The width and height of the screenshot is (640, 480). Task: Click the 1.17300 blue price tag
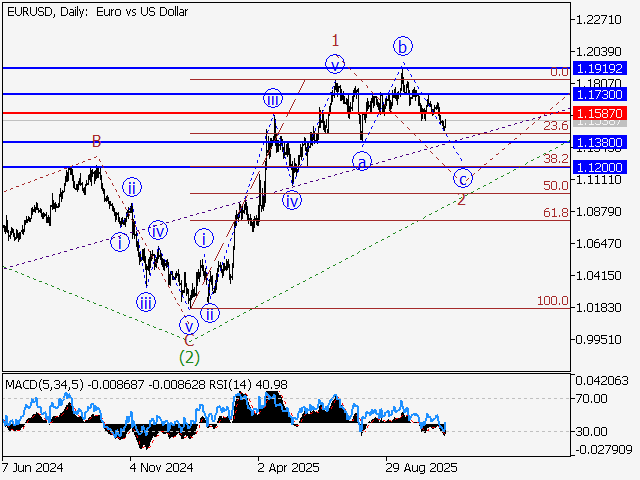tap(600, 93)
